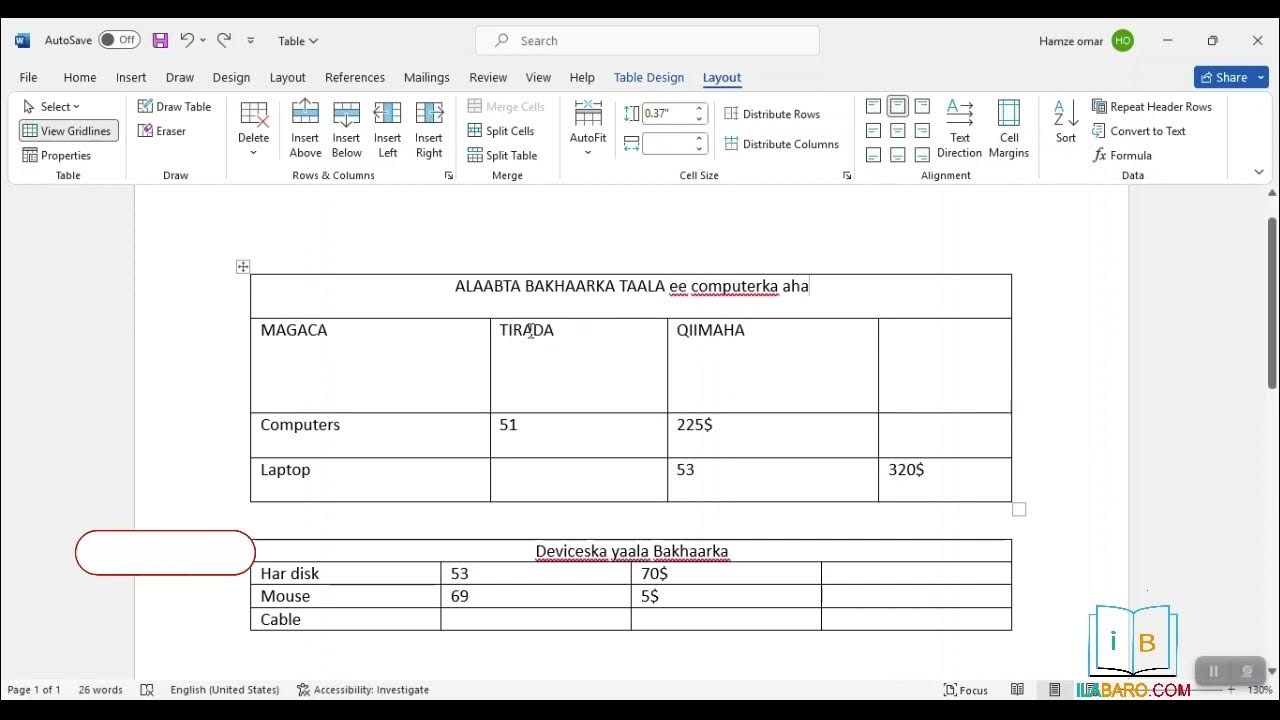Switch to the Home tab
1280x720 pixels.
tap(80, 77)
